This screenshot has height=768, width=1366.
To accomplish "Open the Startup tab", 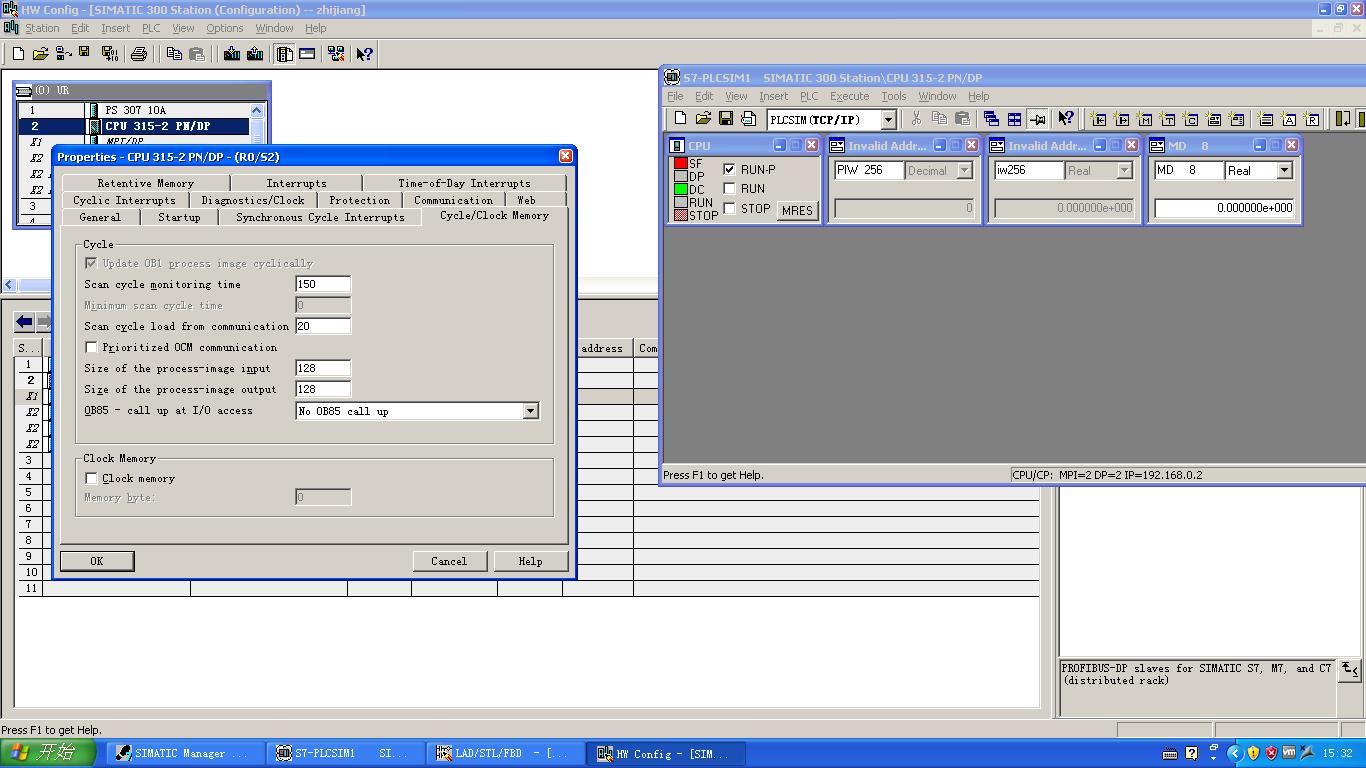I will (x=179, y=217).
